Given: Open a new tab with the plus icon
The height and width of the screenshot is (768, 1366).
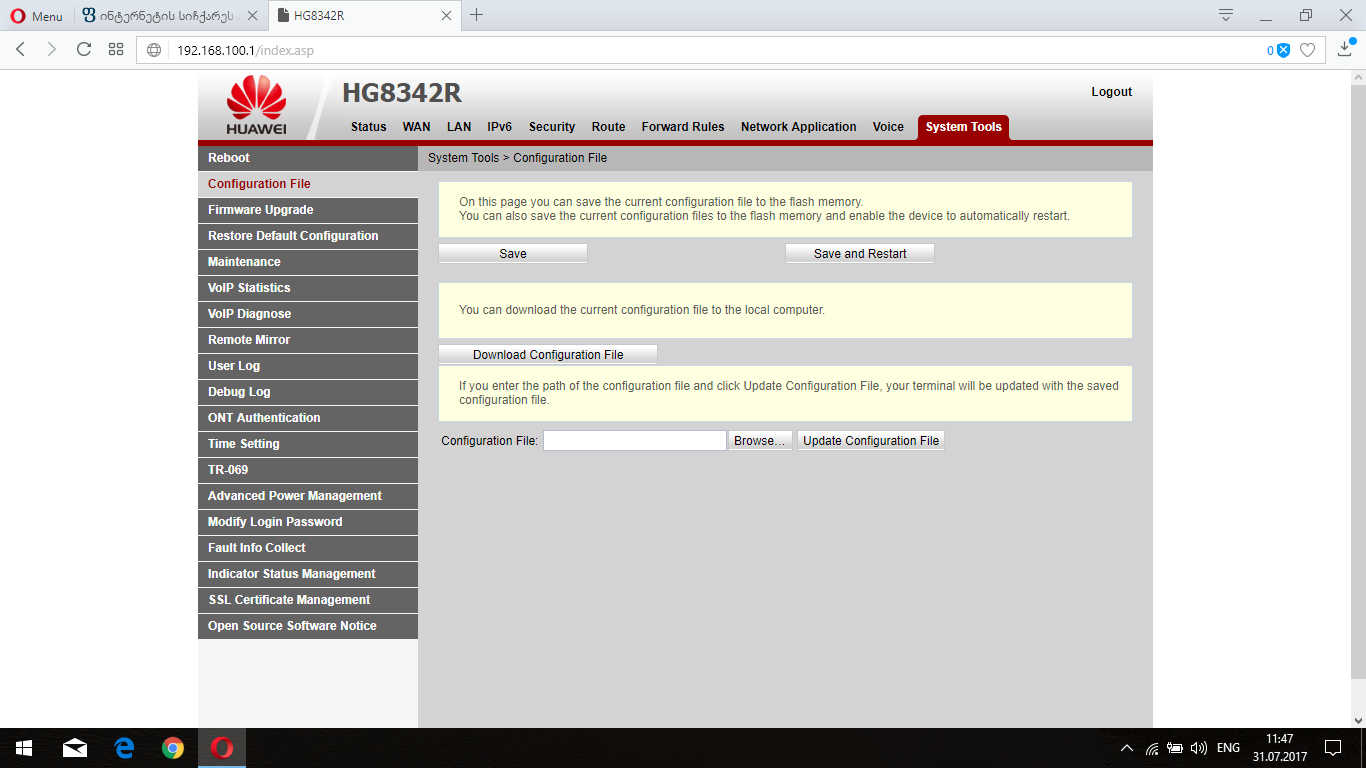Looking at the screenshot, I should point(477,15).
